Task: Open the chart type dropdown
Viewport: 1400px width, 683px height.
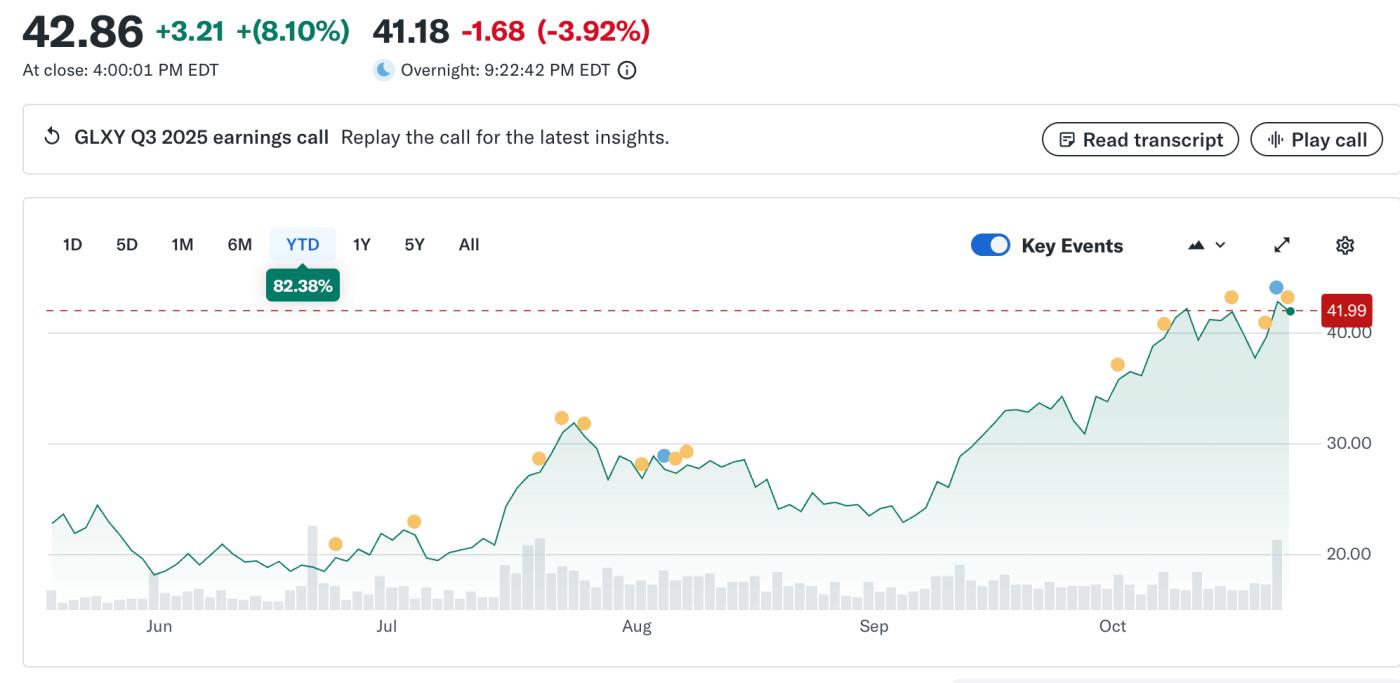Action: [x=1206, y=245]
